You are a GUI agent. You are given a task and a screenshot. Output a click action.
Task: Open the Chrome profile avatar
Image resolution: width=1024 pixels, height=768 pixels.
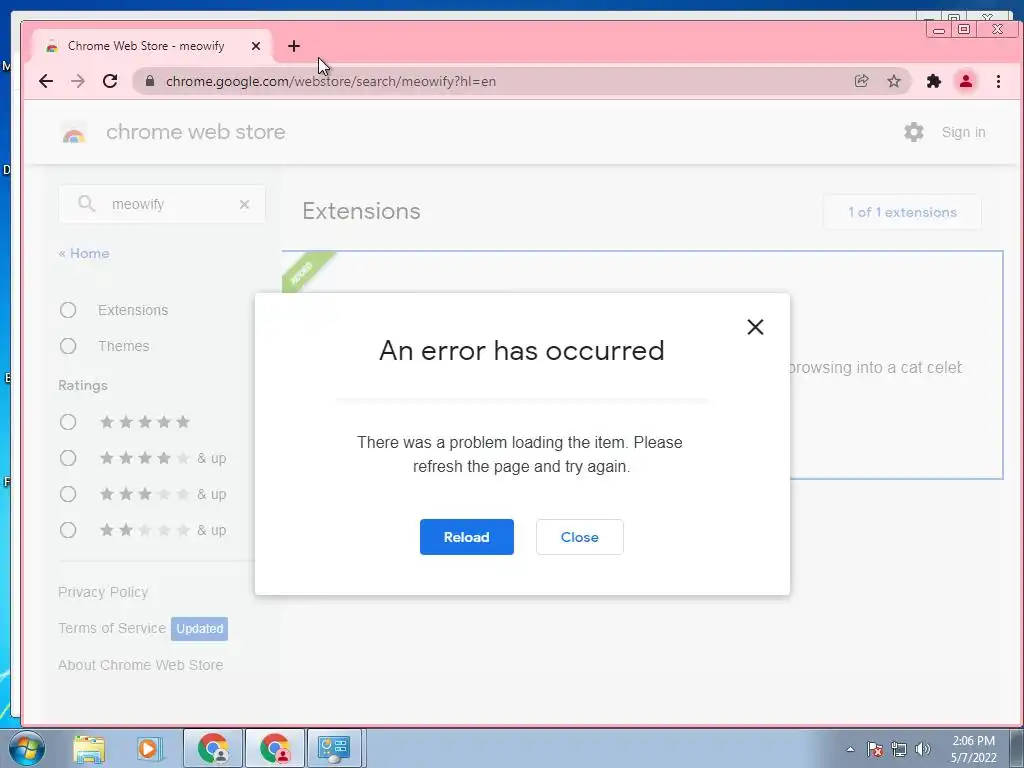tap(966, 81)
